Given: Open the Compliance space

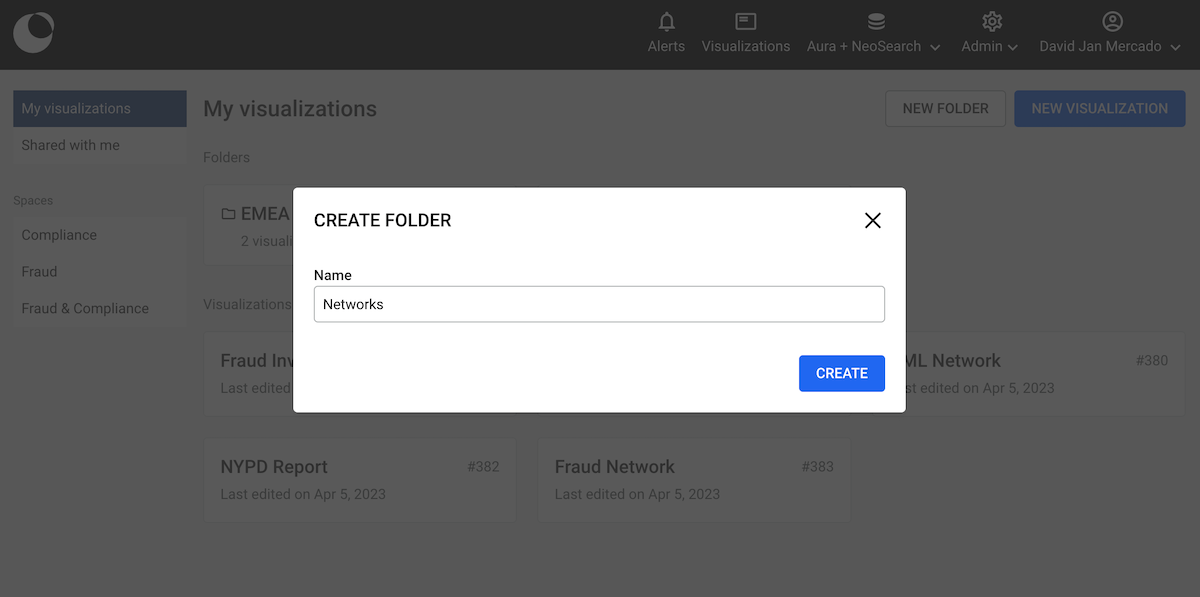Looking at the screenshot, I should (60, 235).
